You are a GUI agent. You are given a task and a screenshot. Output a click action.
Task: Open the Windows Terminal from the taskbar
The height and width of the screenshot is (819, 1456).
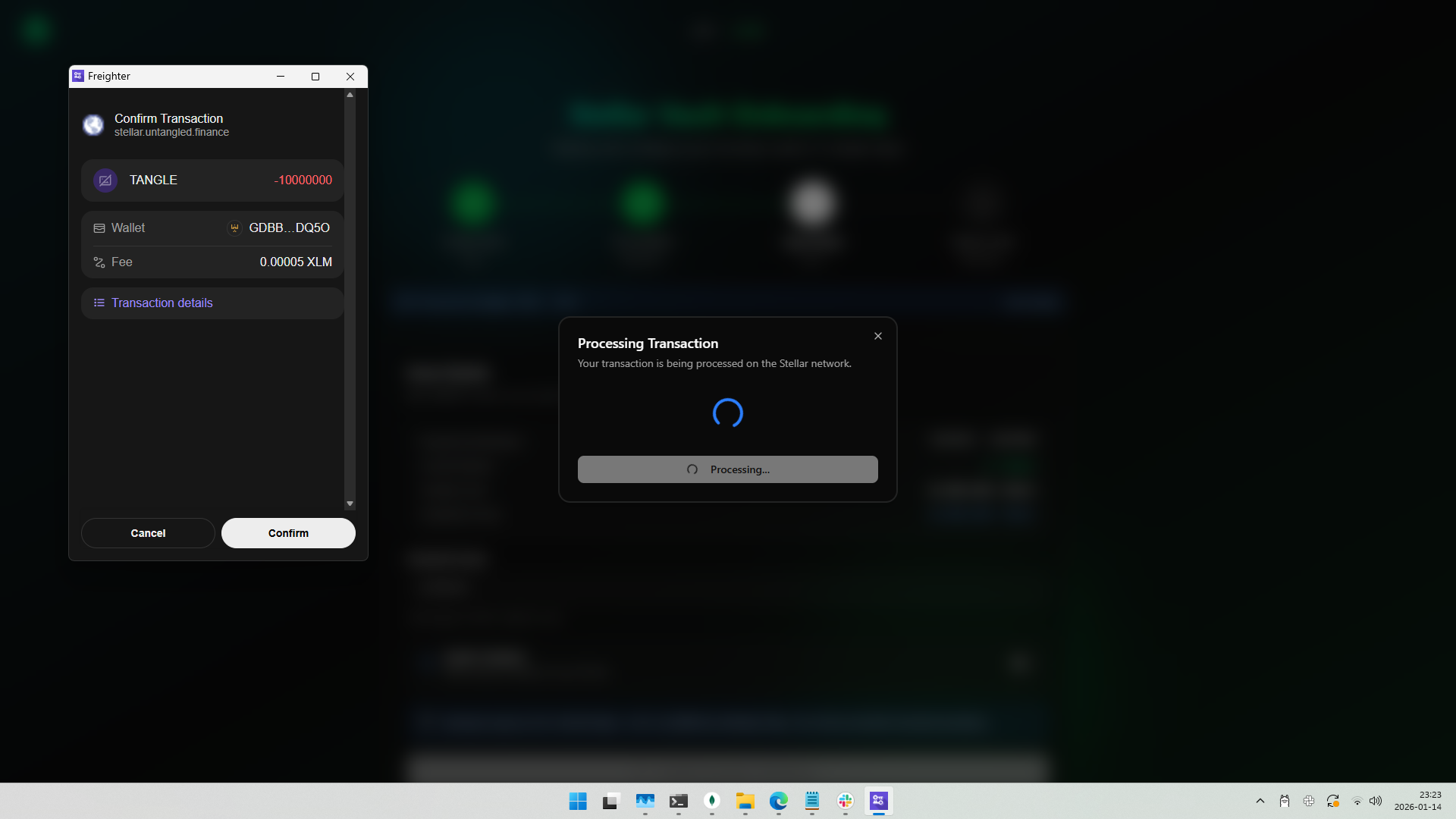pos(679,801)
